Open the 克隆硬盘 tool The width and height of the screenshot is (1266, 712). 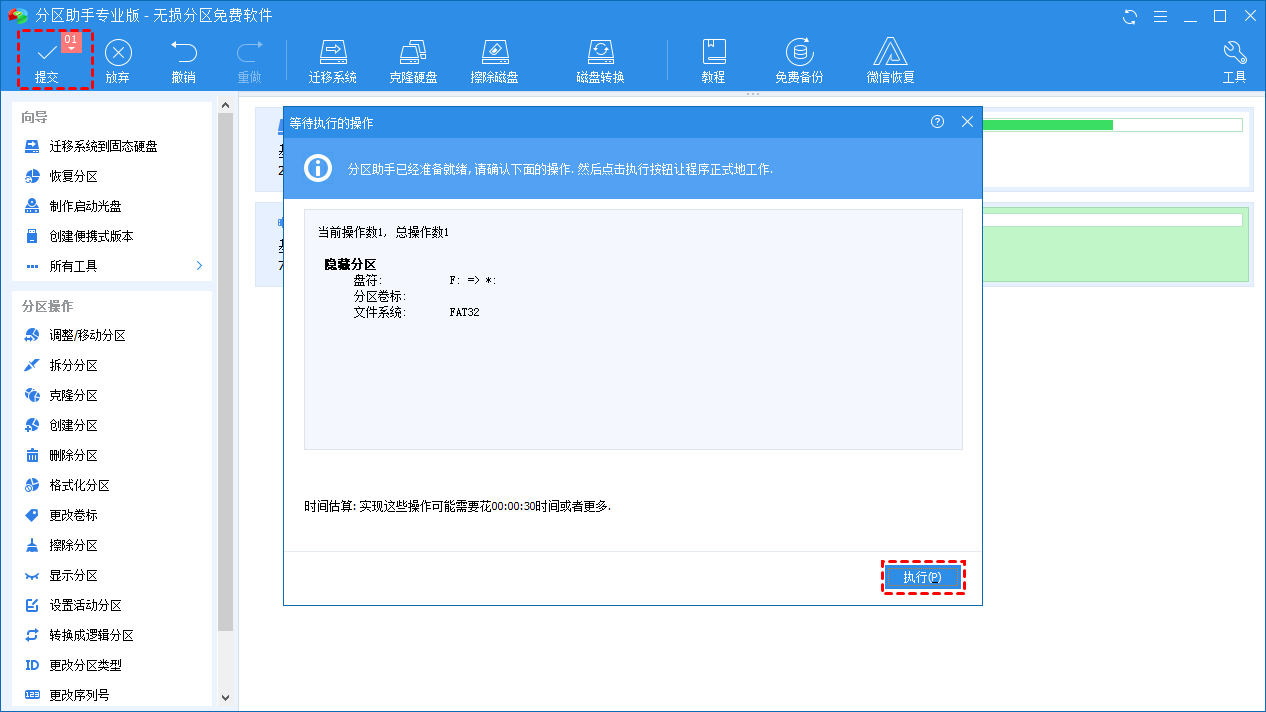413,60
